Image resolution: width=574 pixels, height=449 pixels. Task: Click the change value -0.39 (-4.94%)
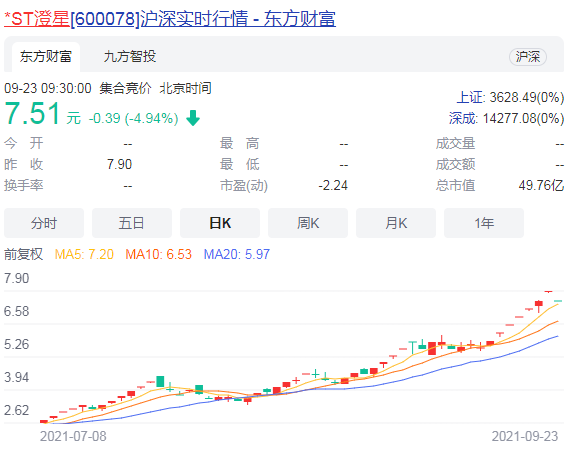[x=134, y=118]
